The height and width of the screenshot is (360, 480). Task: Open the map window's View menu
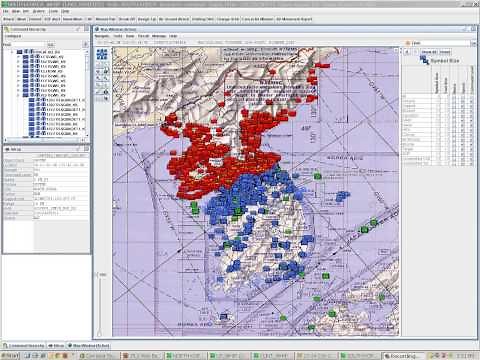click(x=130, y=36)
